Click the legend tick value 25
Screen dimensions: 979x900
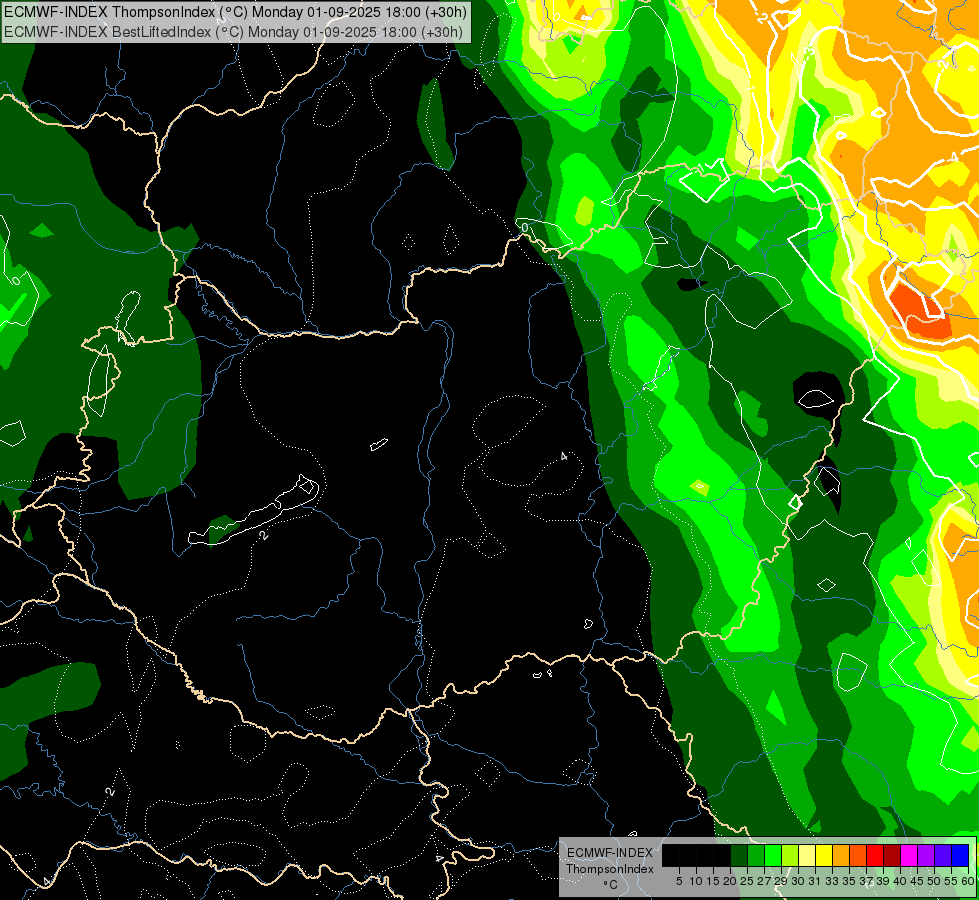(x=747, y=881)
